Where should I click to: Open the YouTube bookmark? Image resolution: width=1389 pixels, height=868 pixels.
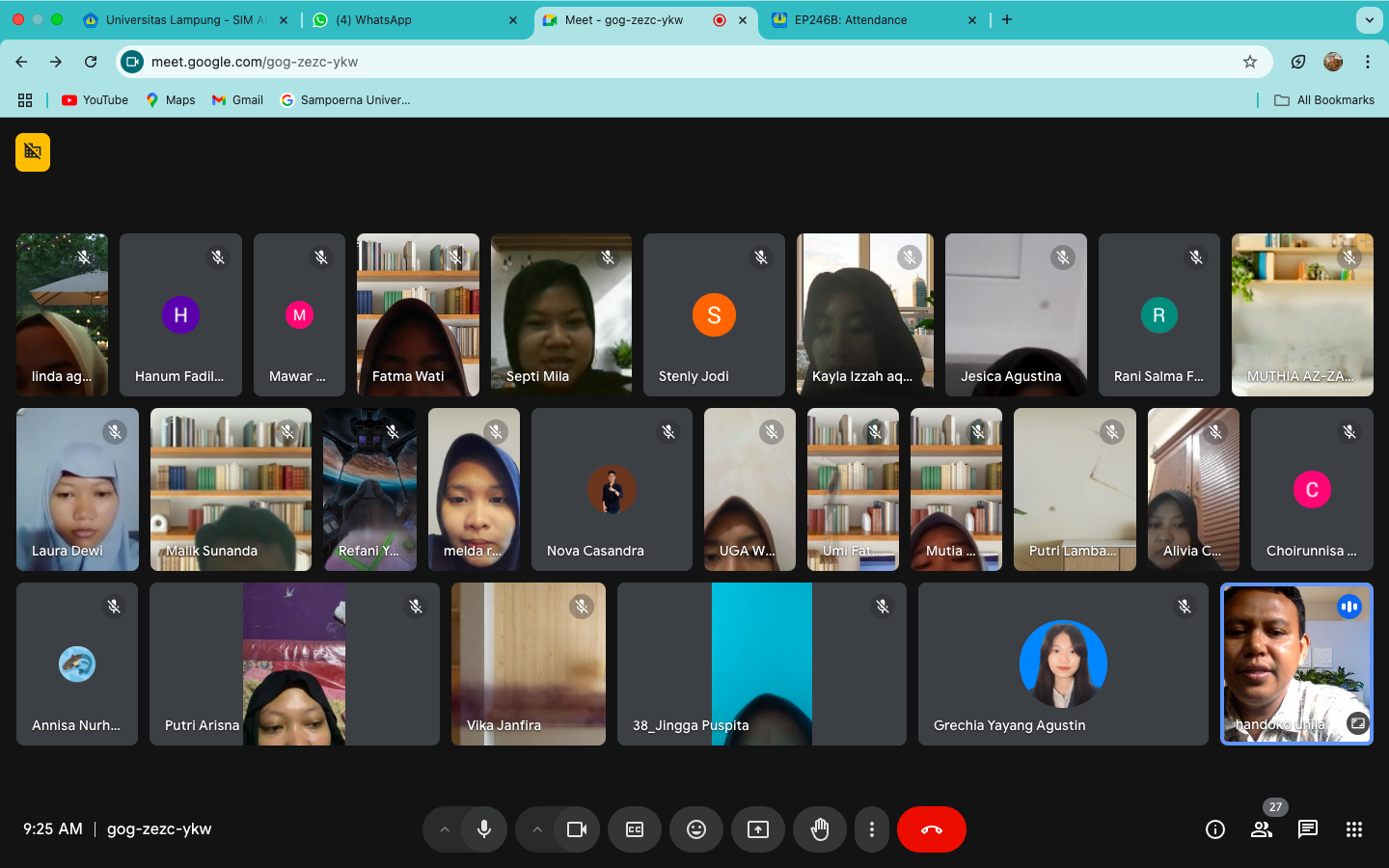[95, 100]
